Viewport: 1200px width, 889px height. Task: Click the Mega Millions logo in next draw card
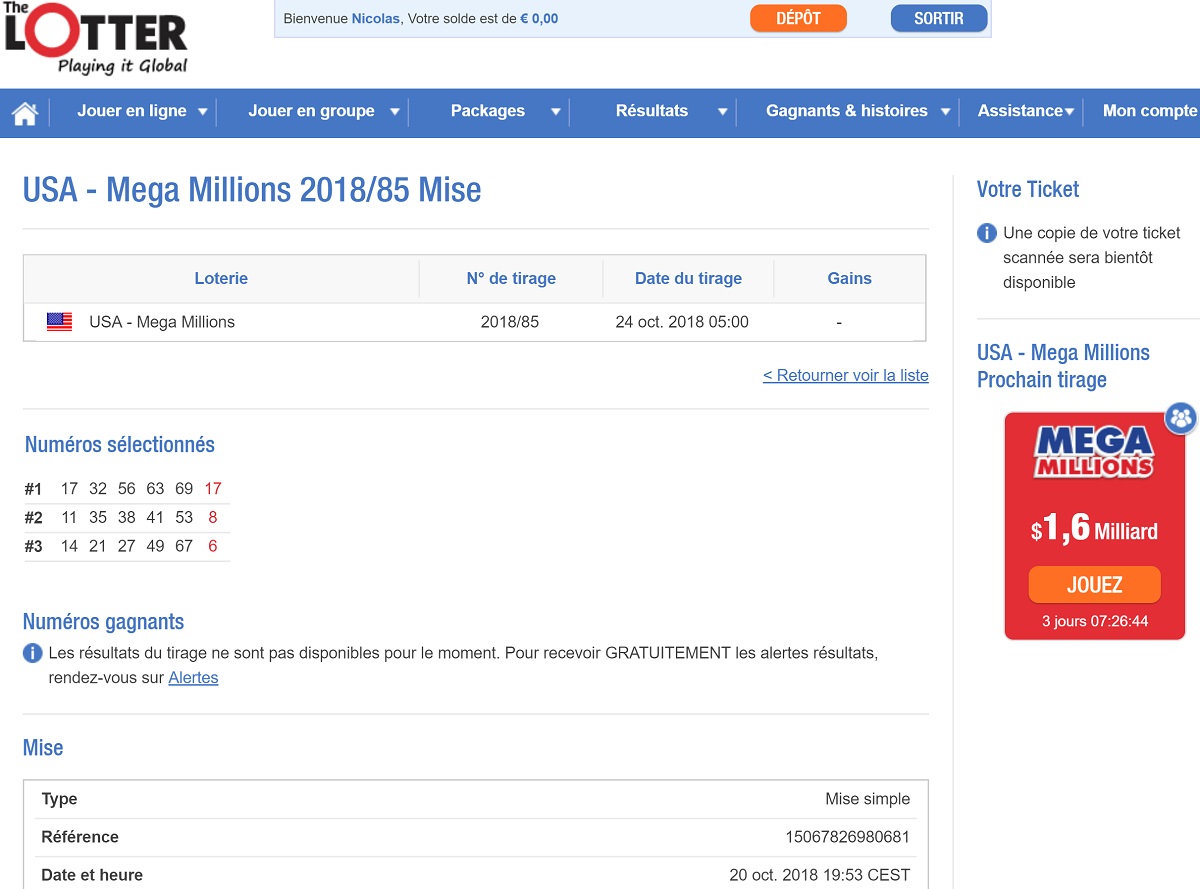(1094, 453)
